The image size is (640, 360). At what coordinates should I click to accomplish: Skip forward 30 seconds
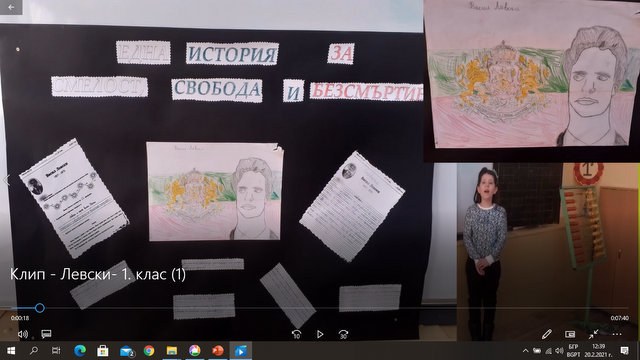tap(343, 334)
